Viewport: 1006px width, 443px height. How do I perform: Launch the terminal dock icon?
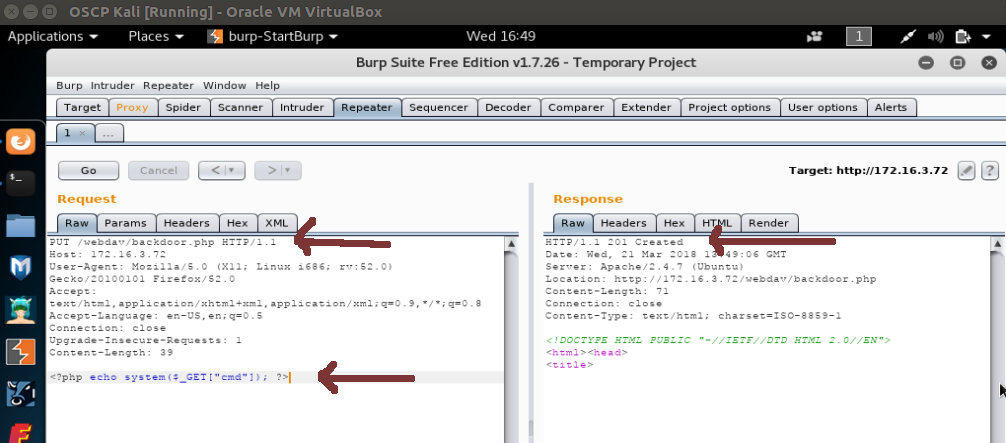(x=21, y=183)
